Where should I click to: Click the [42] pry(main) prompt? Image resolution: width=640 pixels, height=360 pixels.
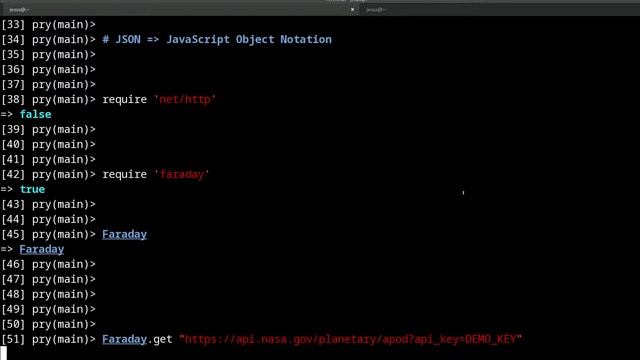(48, 174)
